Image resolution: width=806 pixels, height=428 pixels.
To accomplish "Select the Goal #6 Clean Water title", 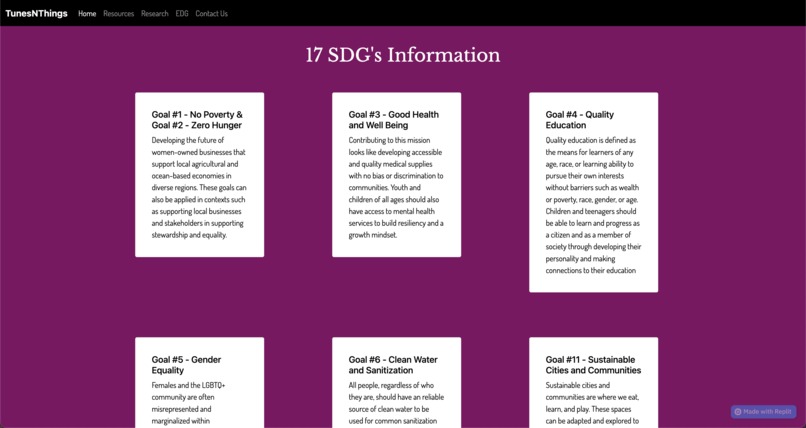I will [x=393, y=365].
